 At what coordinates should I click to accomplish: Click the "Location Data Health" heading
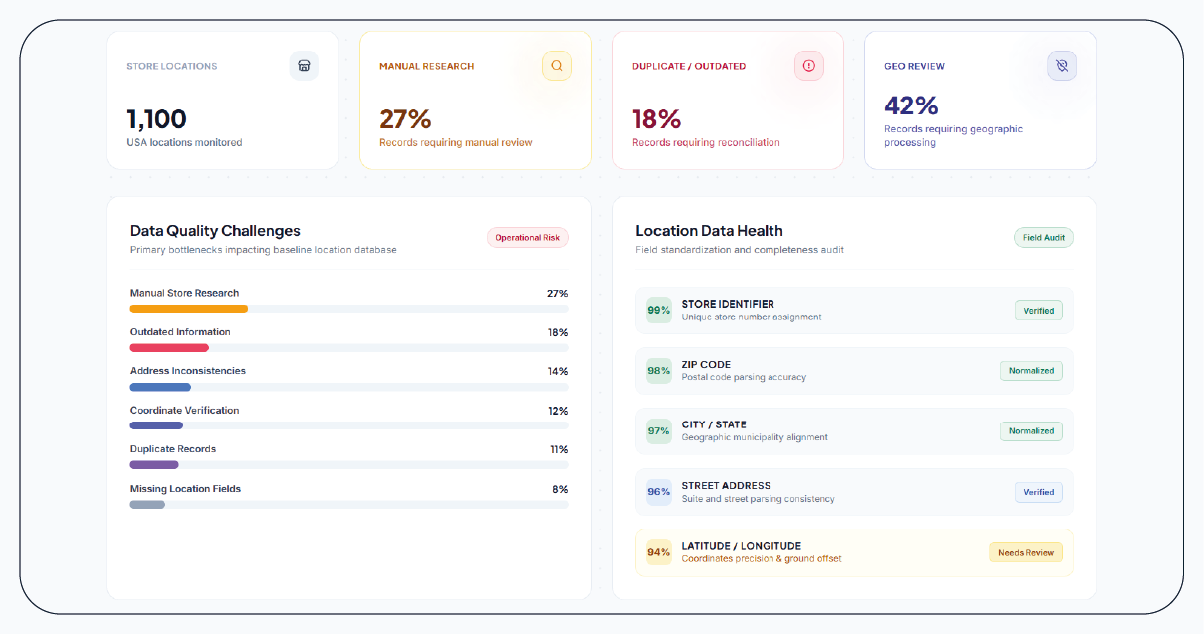pos(709,231)
